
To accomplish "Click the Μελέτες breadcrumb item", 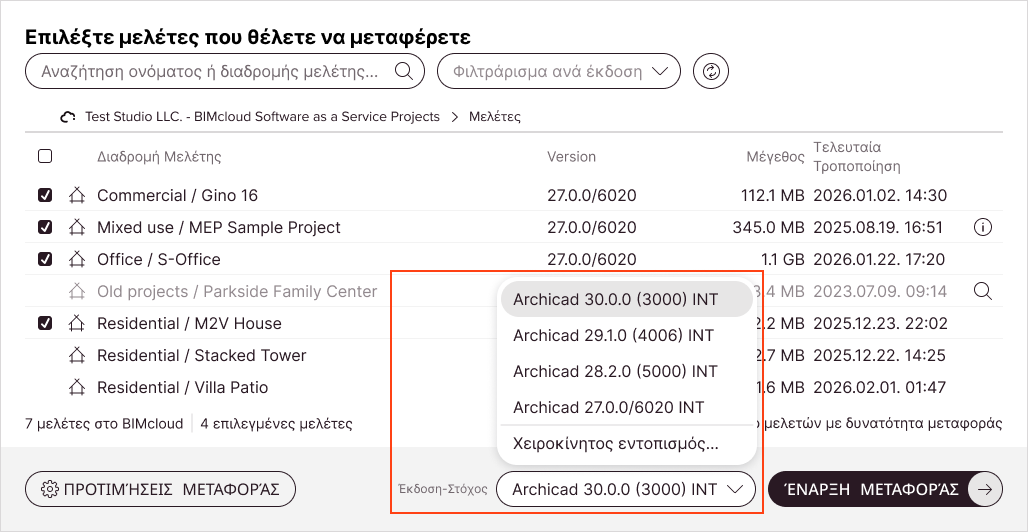I will pos(495,117).
